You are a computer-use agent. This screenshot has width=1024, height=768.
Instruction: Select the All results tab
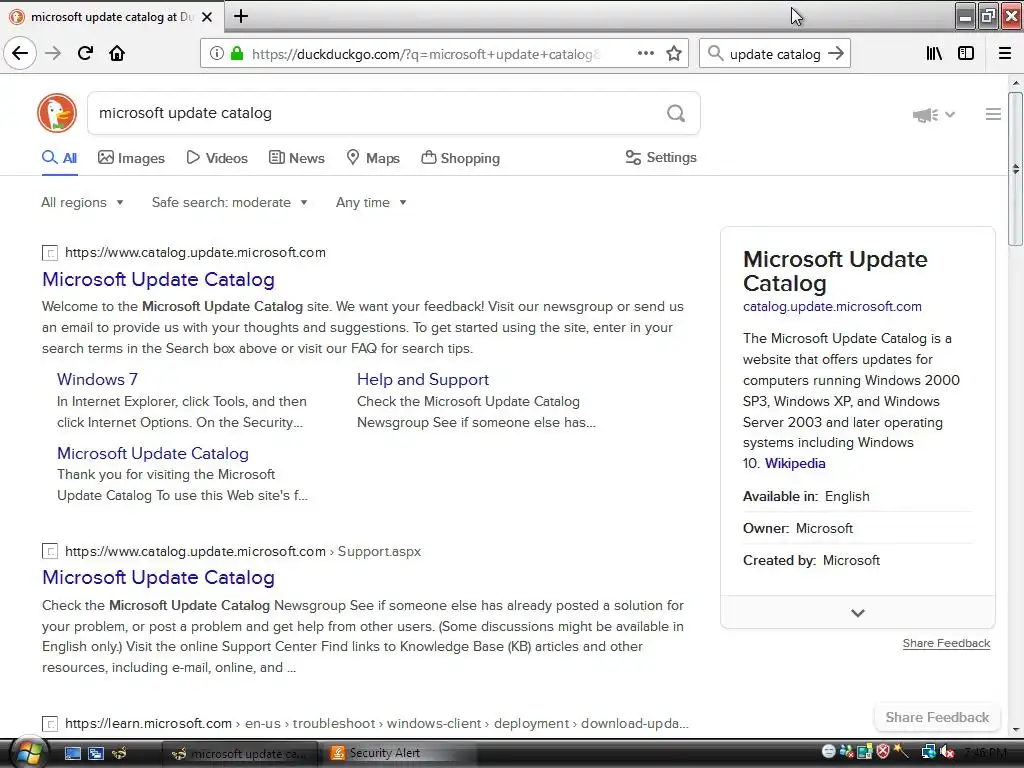[59, 158]
